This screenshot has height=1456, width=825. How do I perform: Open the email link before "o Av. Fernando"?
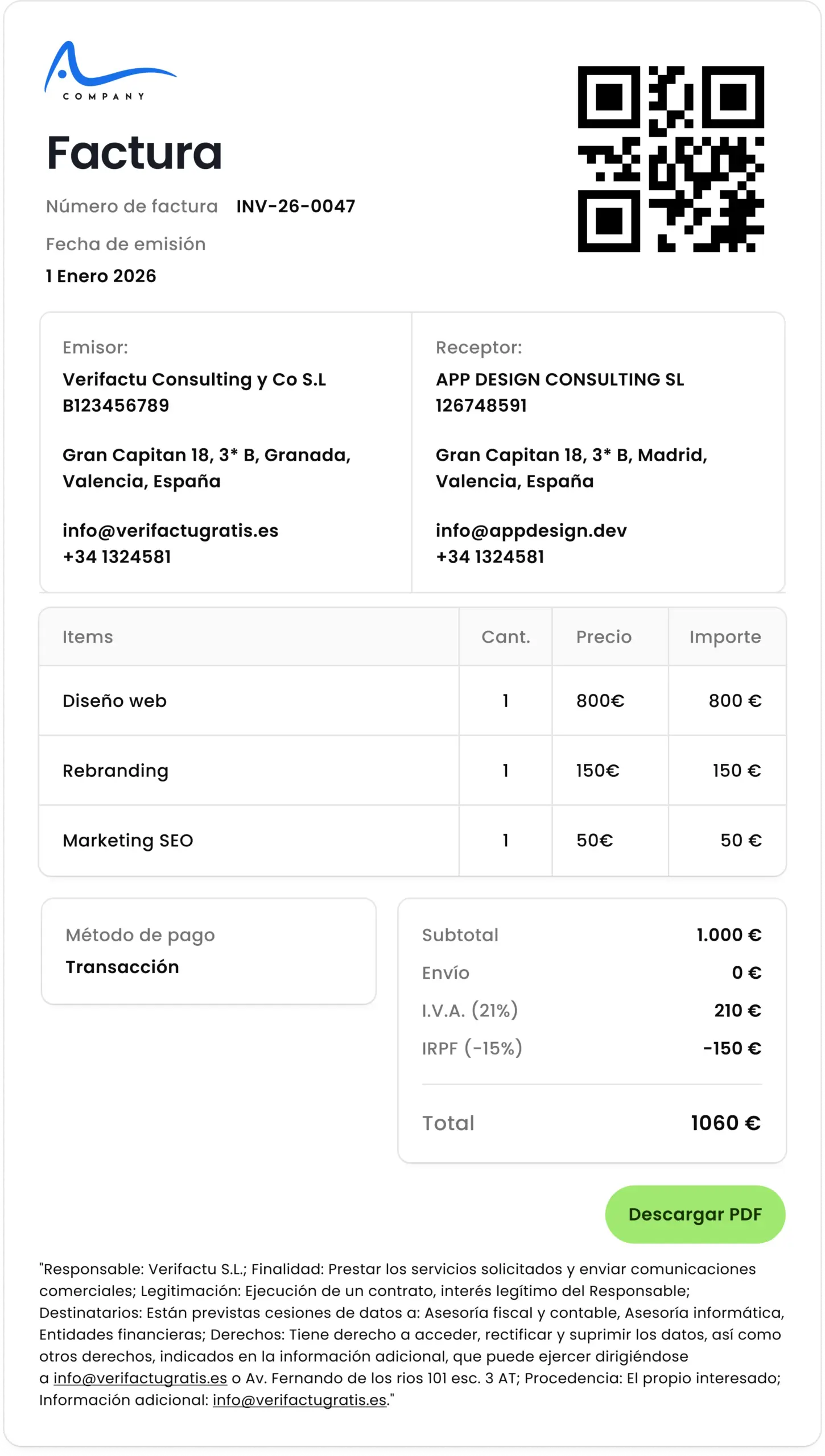tap(140, 1378)
